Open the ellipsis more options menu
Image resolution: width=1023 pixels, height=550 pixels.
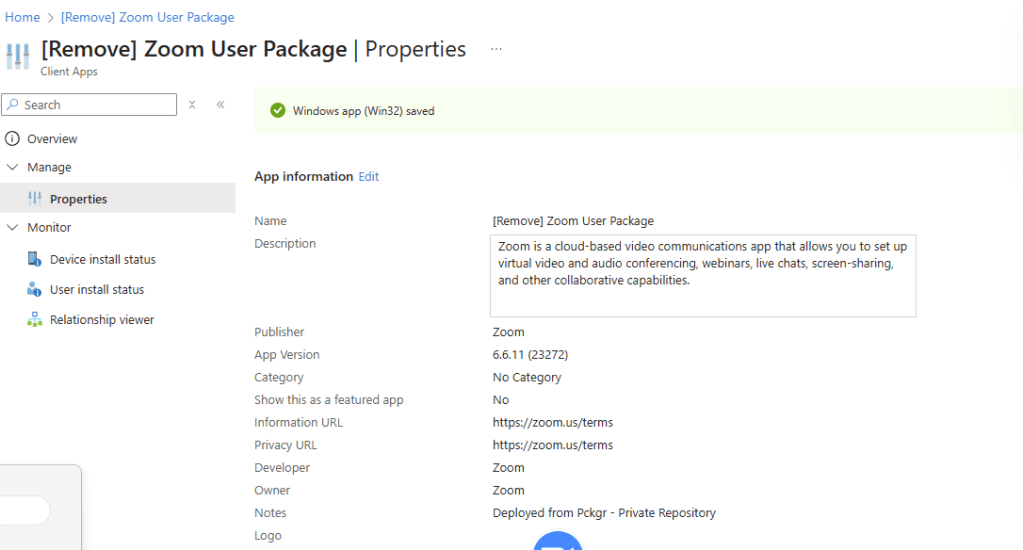click(496, 49)
